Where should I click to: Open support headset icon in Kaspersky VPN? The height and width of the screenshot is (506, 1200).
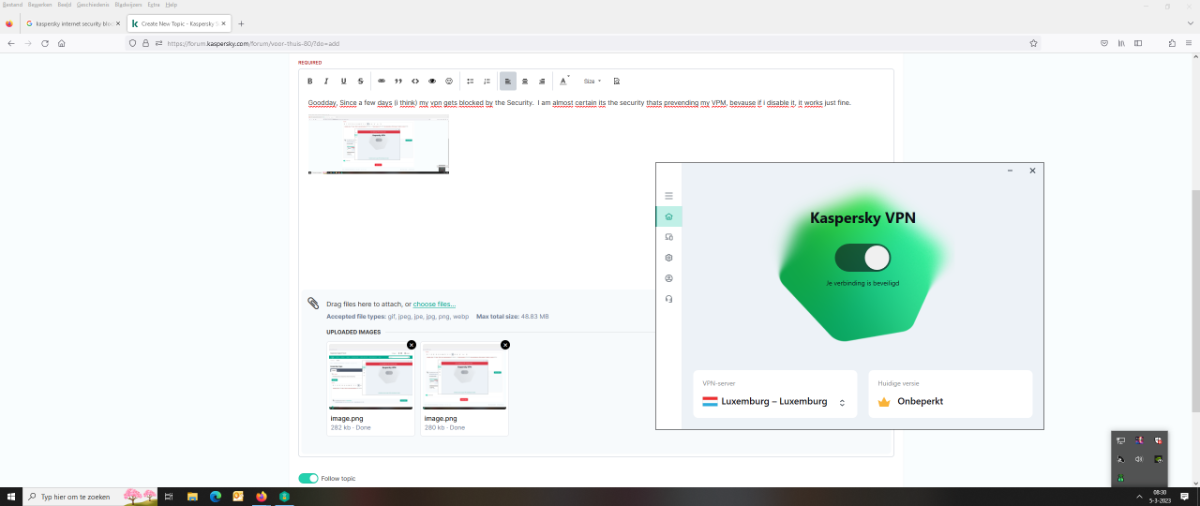tap(669, 299)
